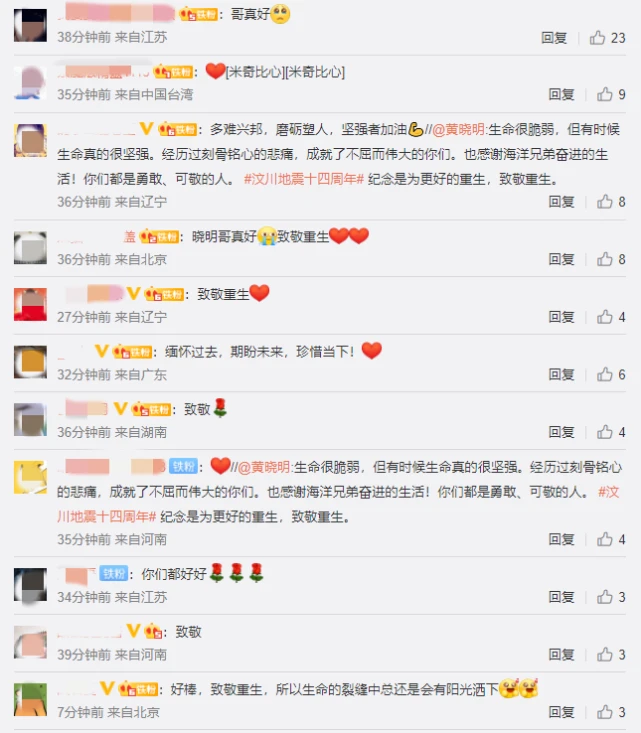Like the 晓明哥真好 comment from 北京

click(x=605, y=259)
